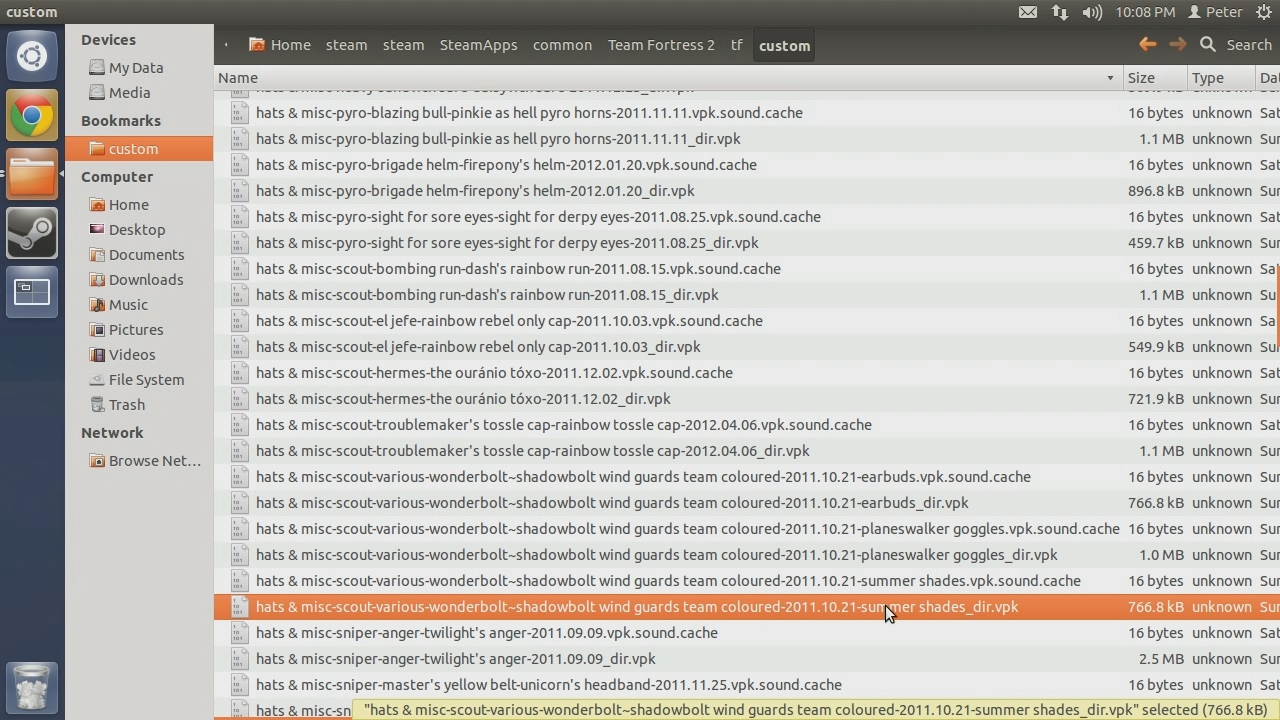Open the system power gear menu
Viewport: 1280px width, 720px height.
[x=1263, y=12]
